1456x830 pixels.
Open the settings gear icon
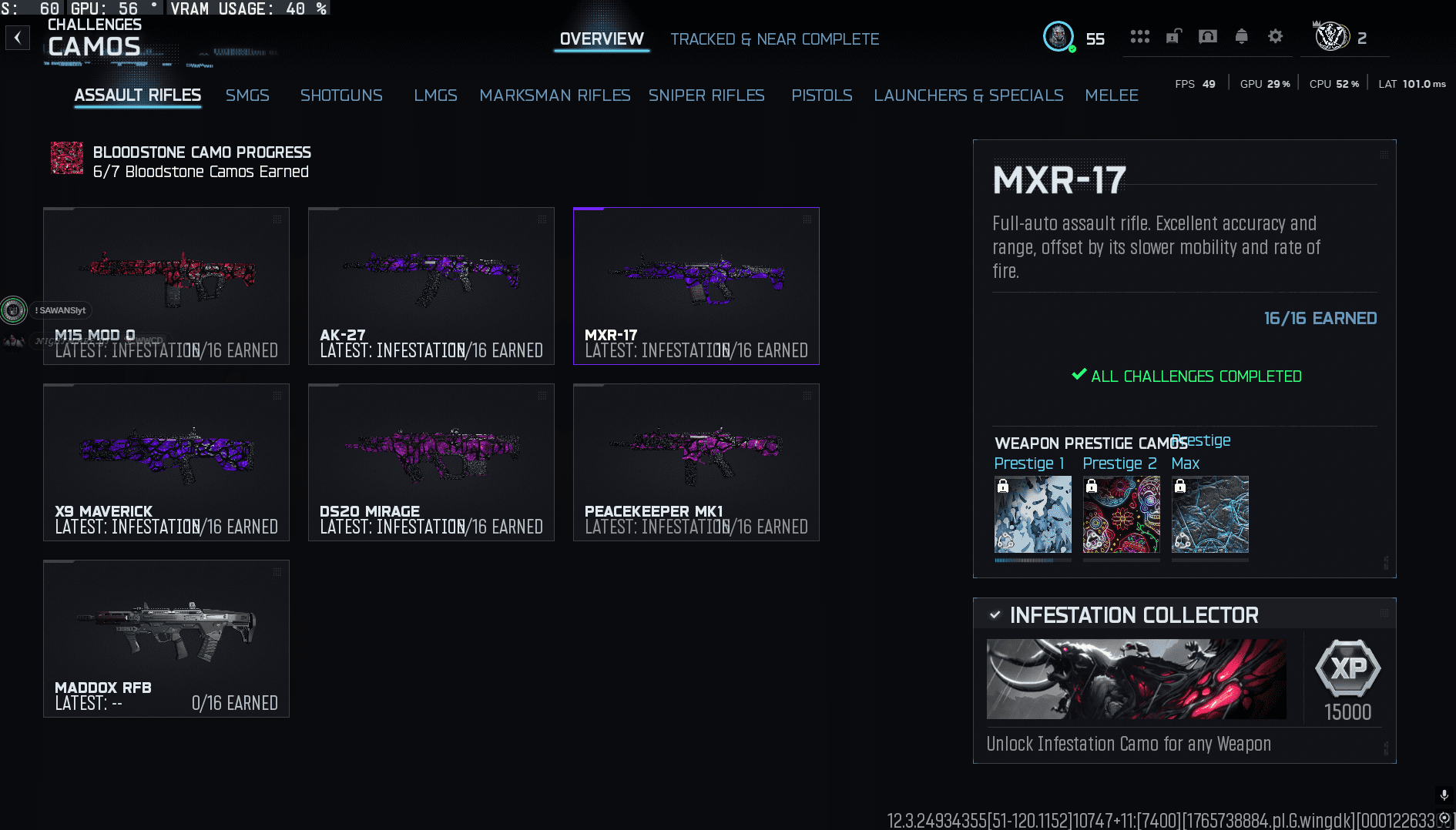1275,37
